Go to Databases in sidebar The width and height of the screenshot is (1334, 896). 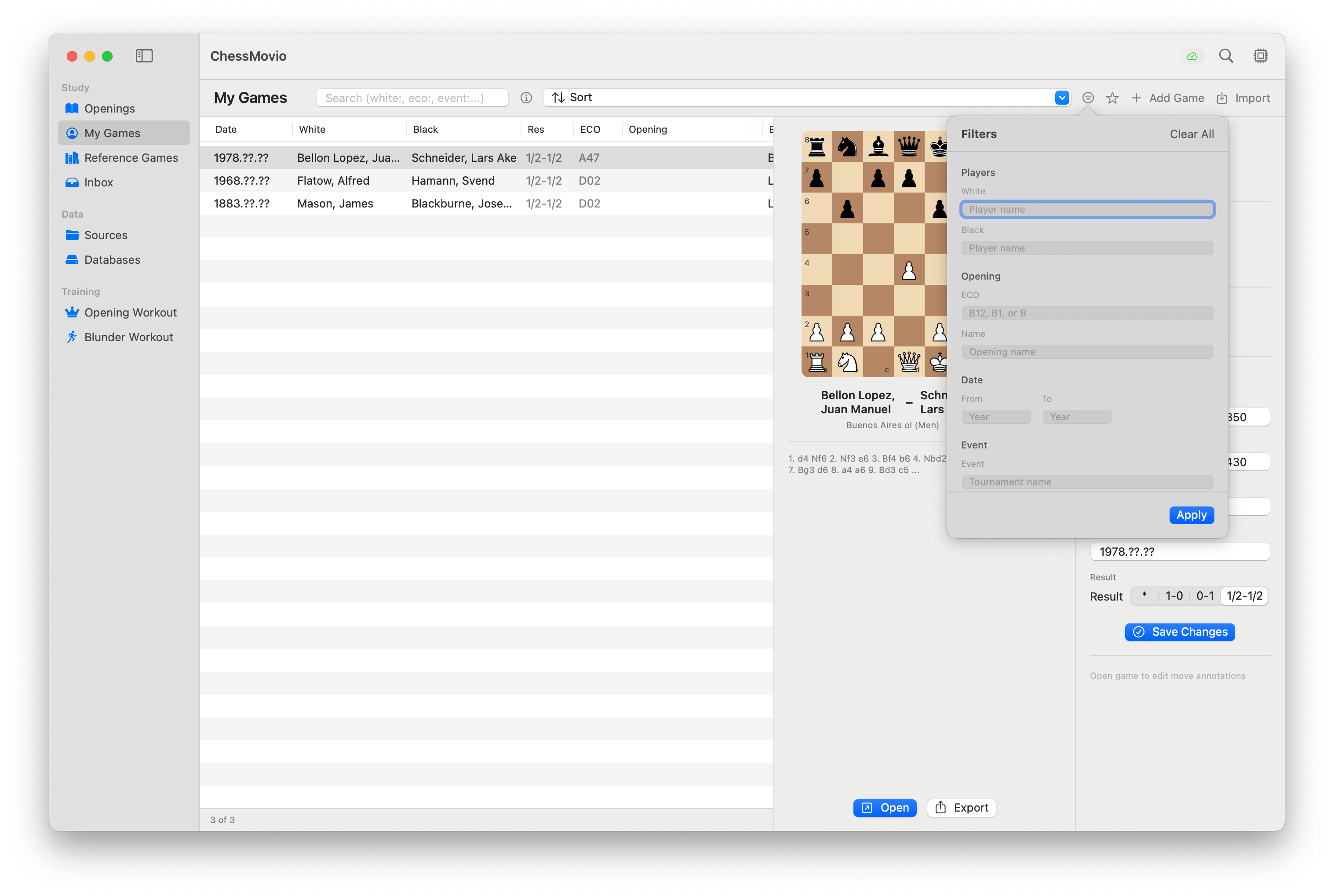(112, 260)
